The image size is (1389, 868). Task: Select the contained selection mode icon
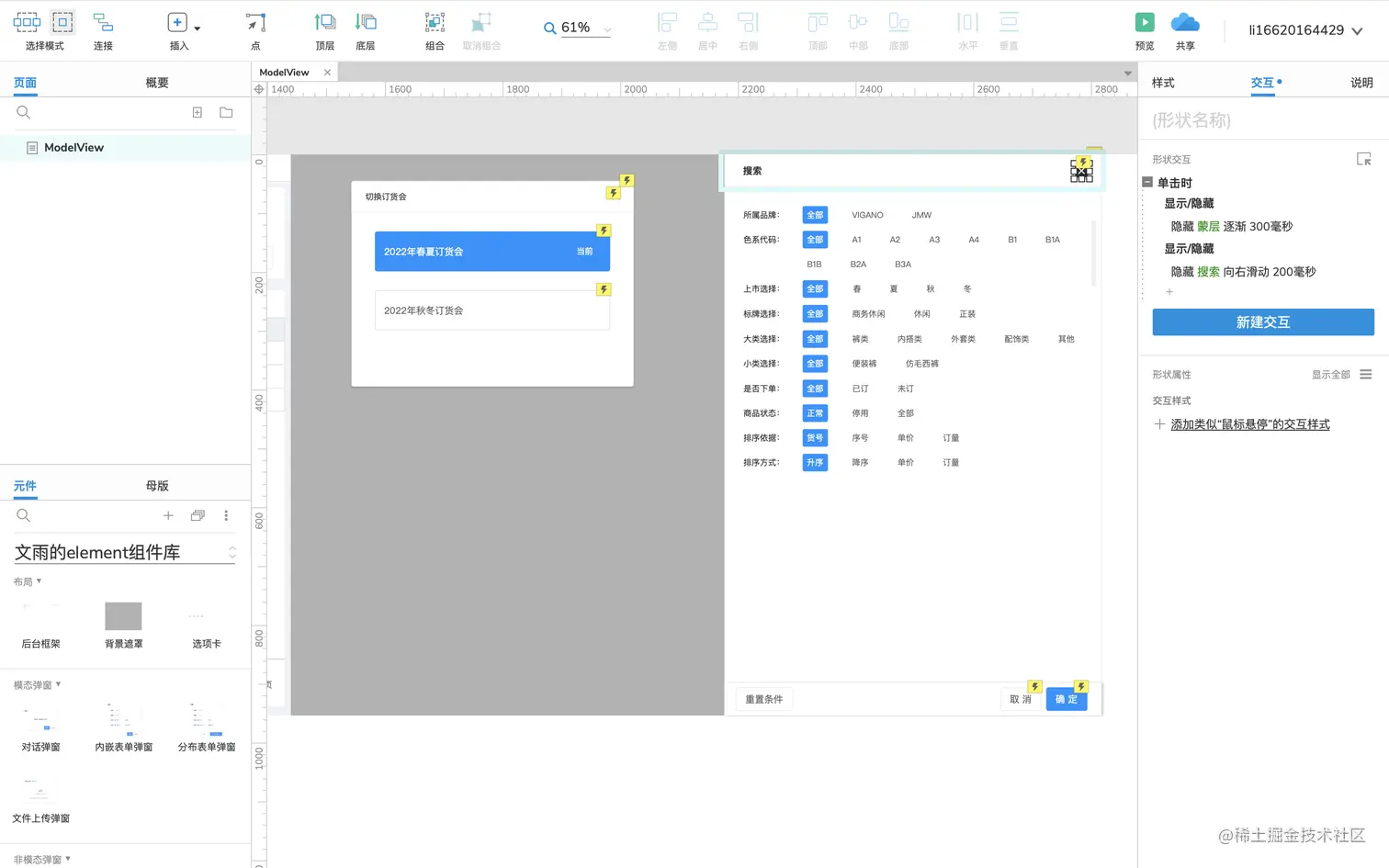pyautogui.click(x=62, y=22)
